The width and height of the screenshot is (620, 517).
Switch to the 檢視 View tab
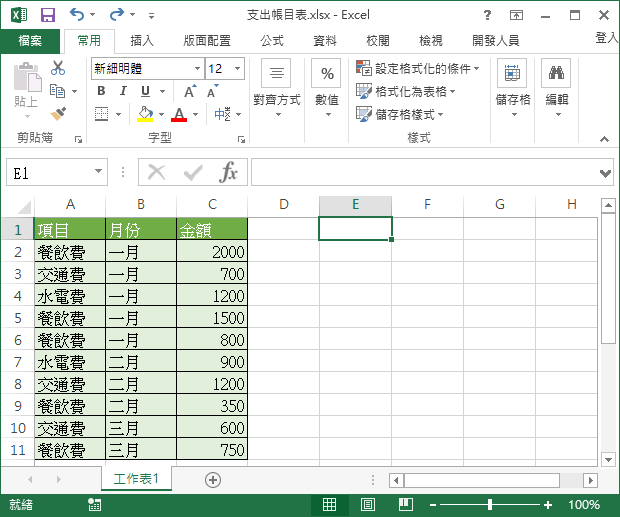tap(431, 40)
